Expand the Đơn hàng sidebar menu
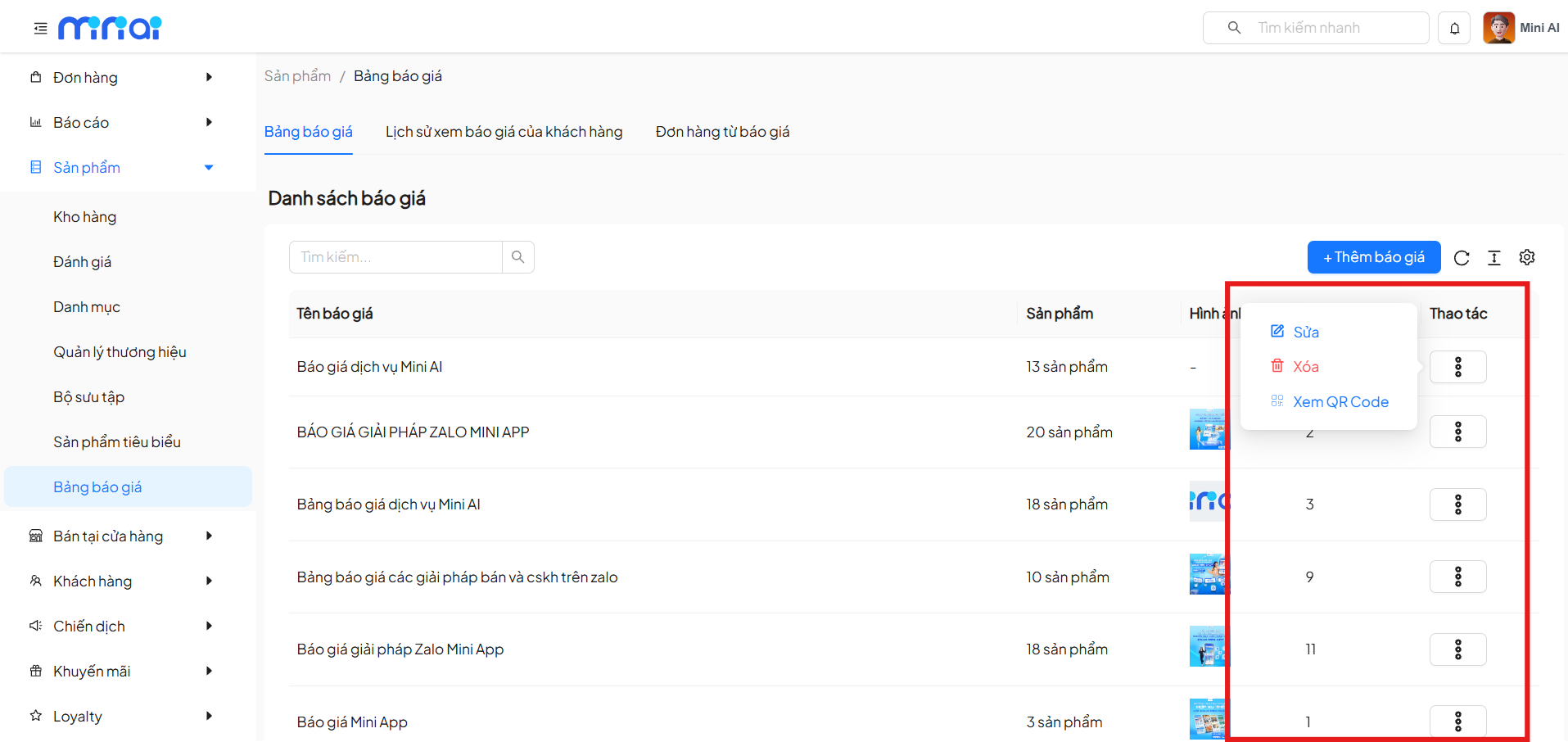 pos(209,77)
